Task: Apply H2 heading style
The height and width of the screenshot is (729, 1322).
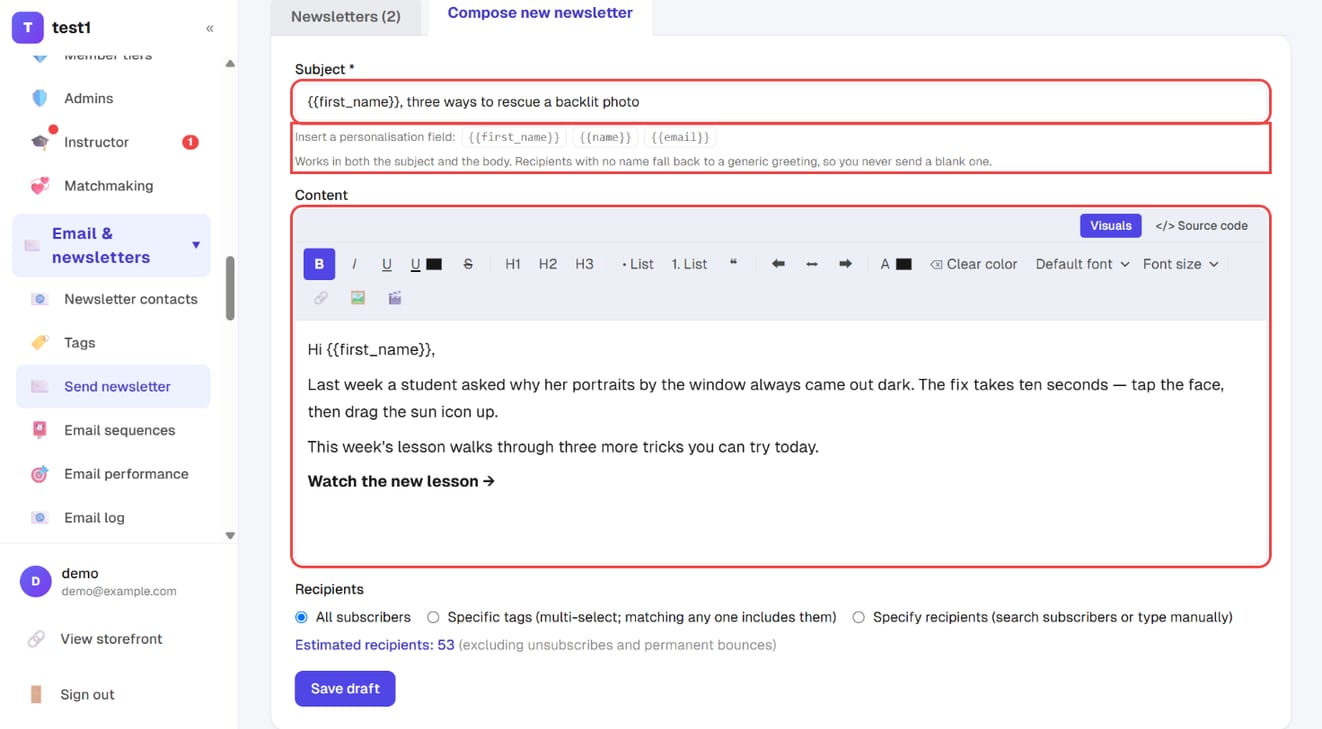Action: click(x=548, y=264)
